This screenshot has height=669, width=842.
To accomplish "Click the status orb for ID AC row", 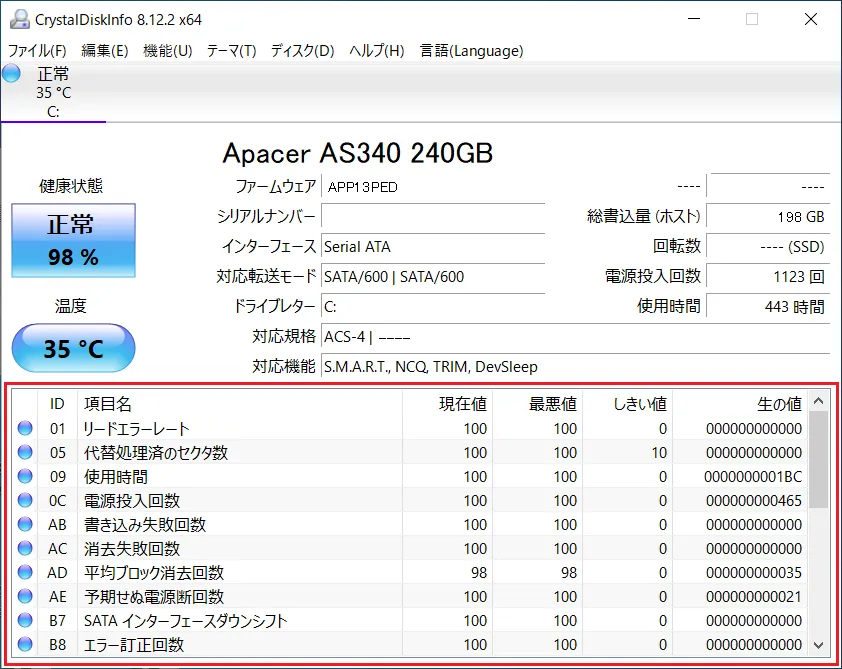I will 25,548.
